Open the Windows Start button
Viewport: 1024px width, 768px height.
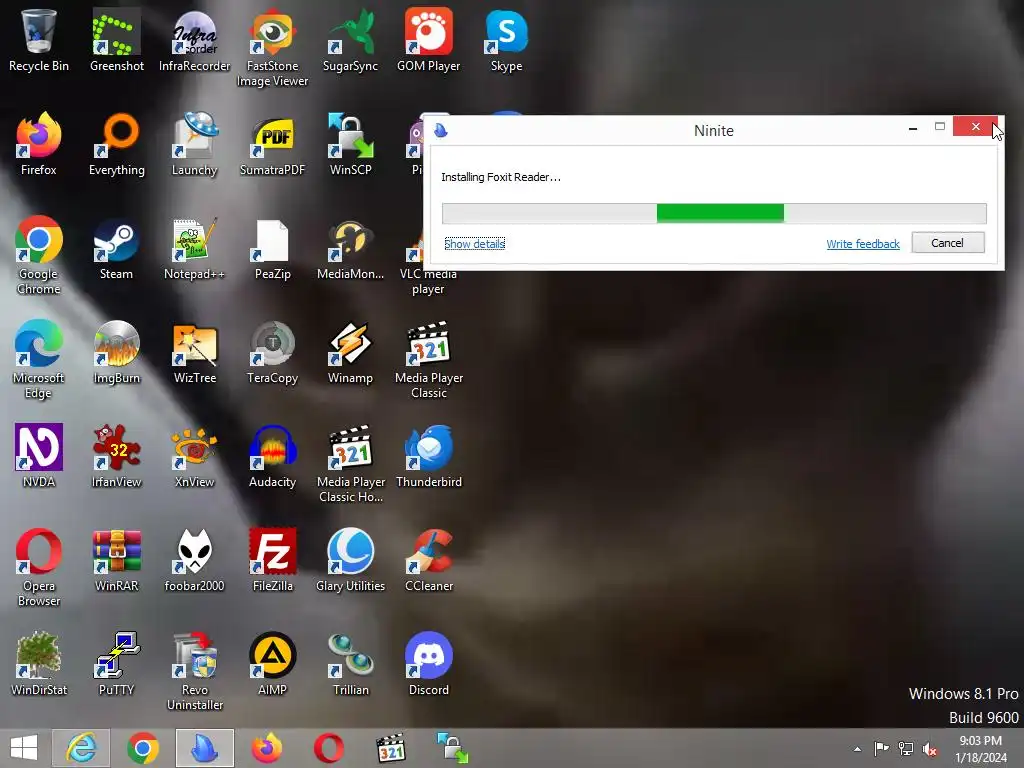point(24,748)
